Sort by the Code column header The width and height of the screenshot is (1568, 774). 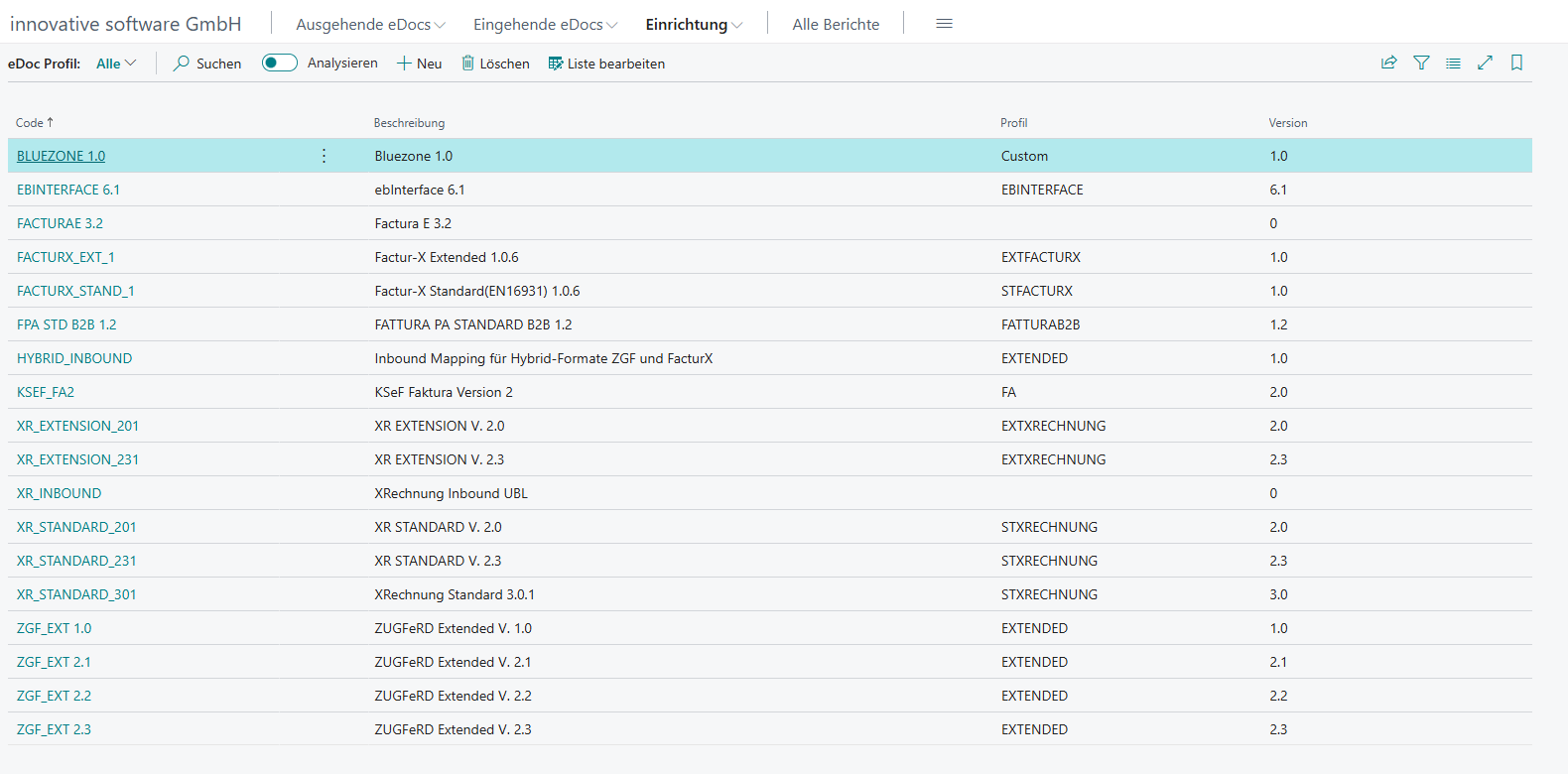coord(30,123)
